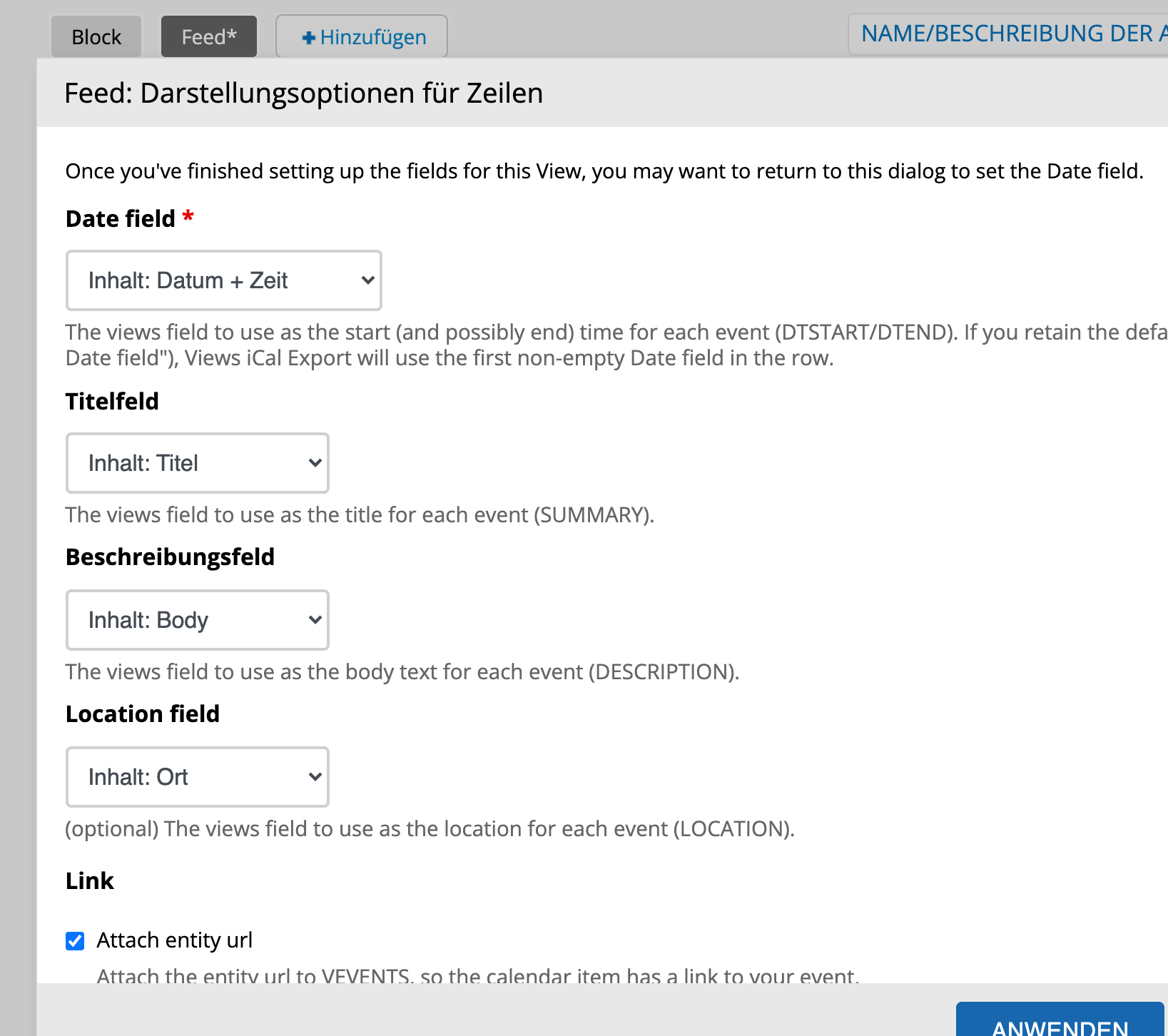Click the Titelfeld label
The image size is (1168, 1036).
tap(112, 401)
